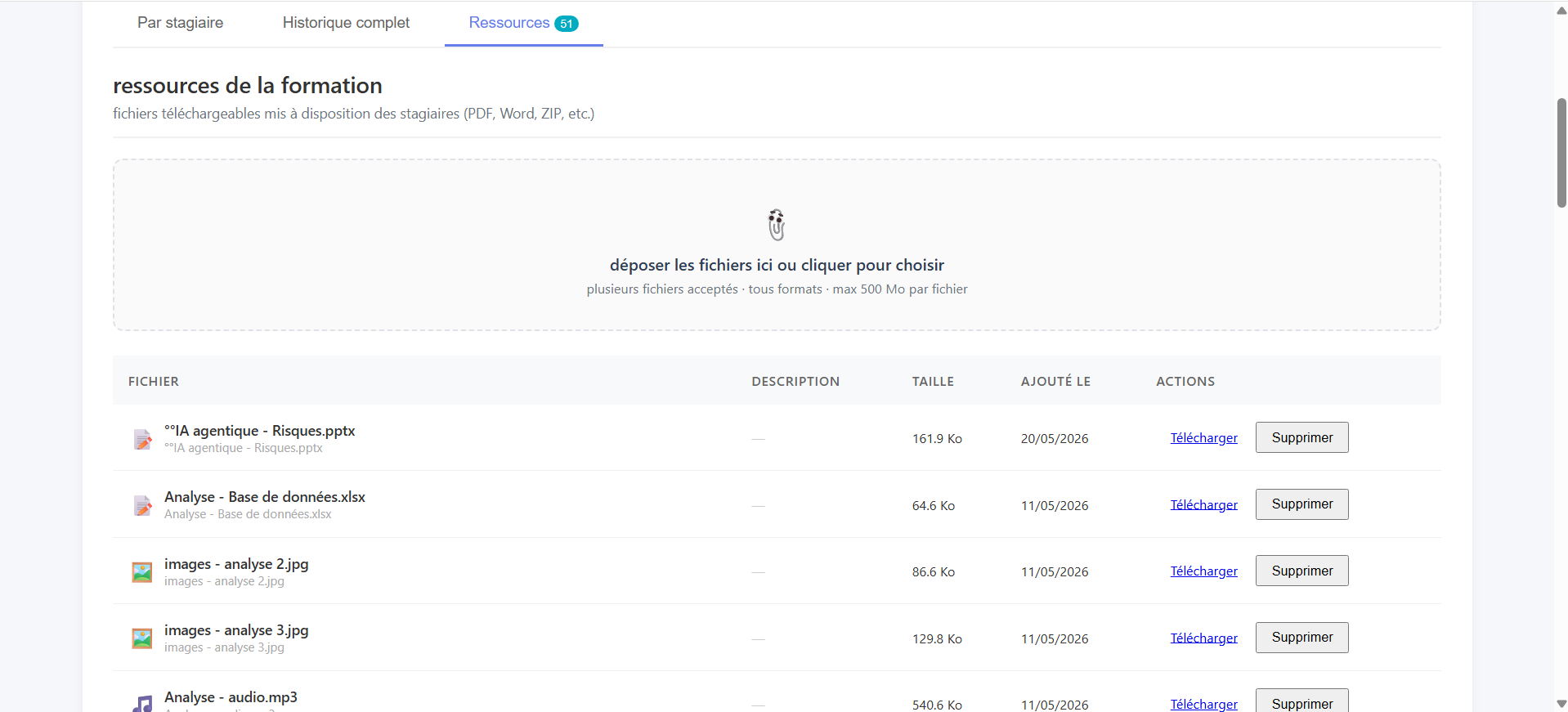Download images - analyse 3.jpg
Viewport: 1568px width, 712px height.
(x=1203, y=638)
